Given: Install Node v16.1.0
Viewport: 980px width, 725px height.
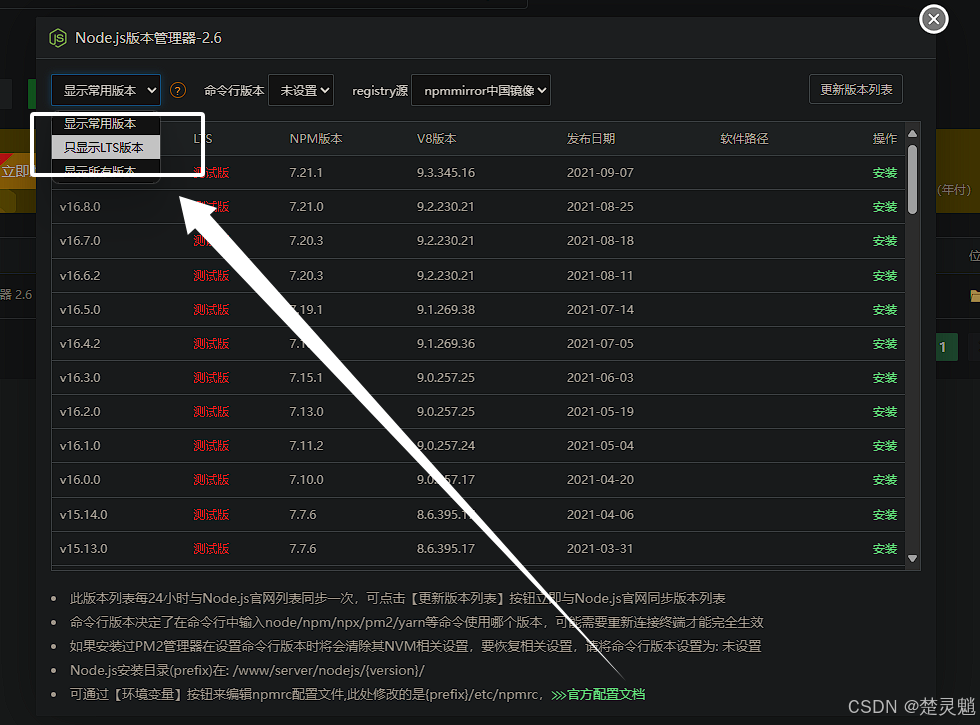Looking at the screenshot, I should pyautogui.click(x=884, y=446).
